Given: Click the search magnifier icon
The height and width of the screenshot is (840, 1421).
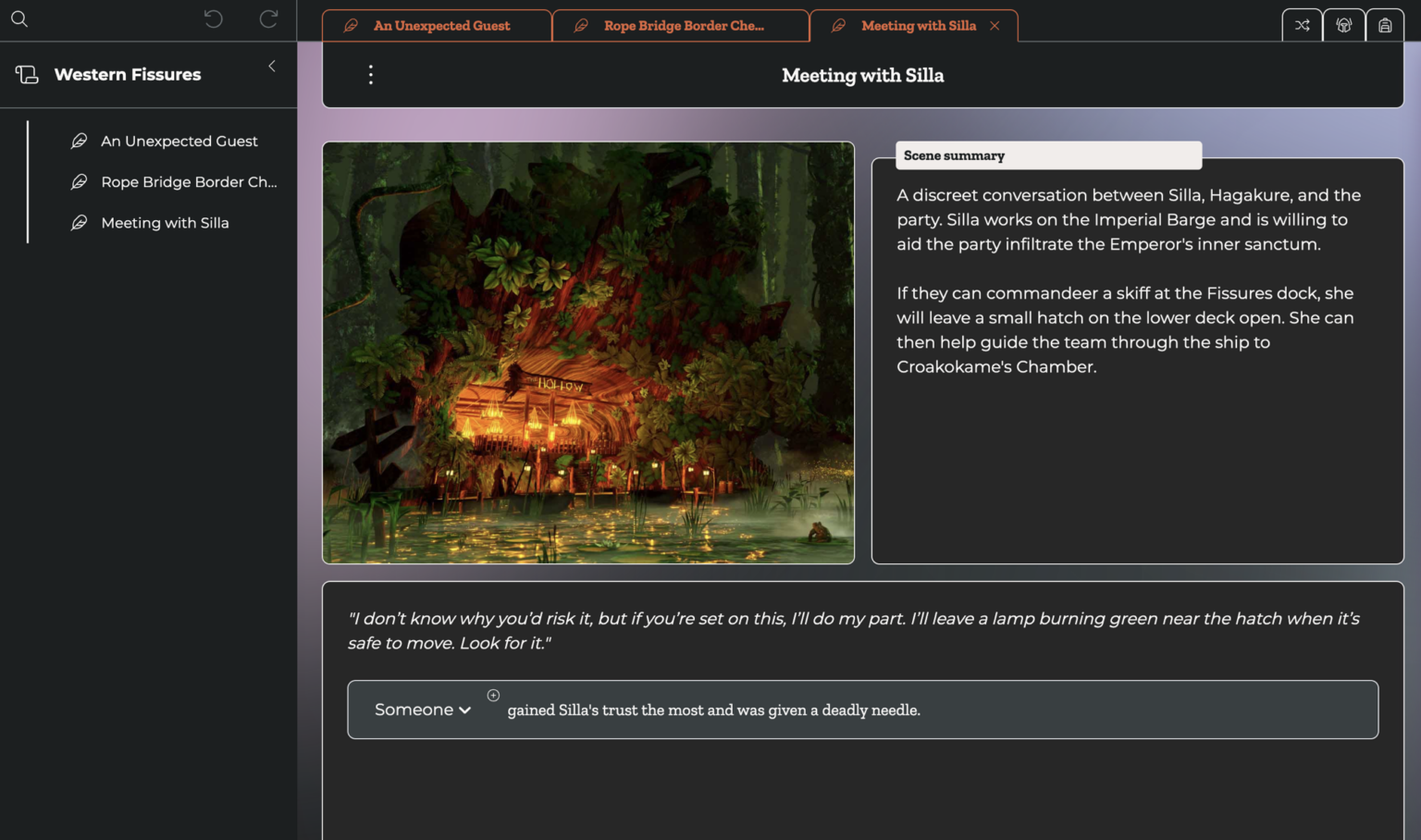Looking at the screenshot, I should pos(19,19).
